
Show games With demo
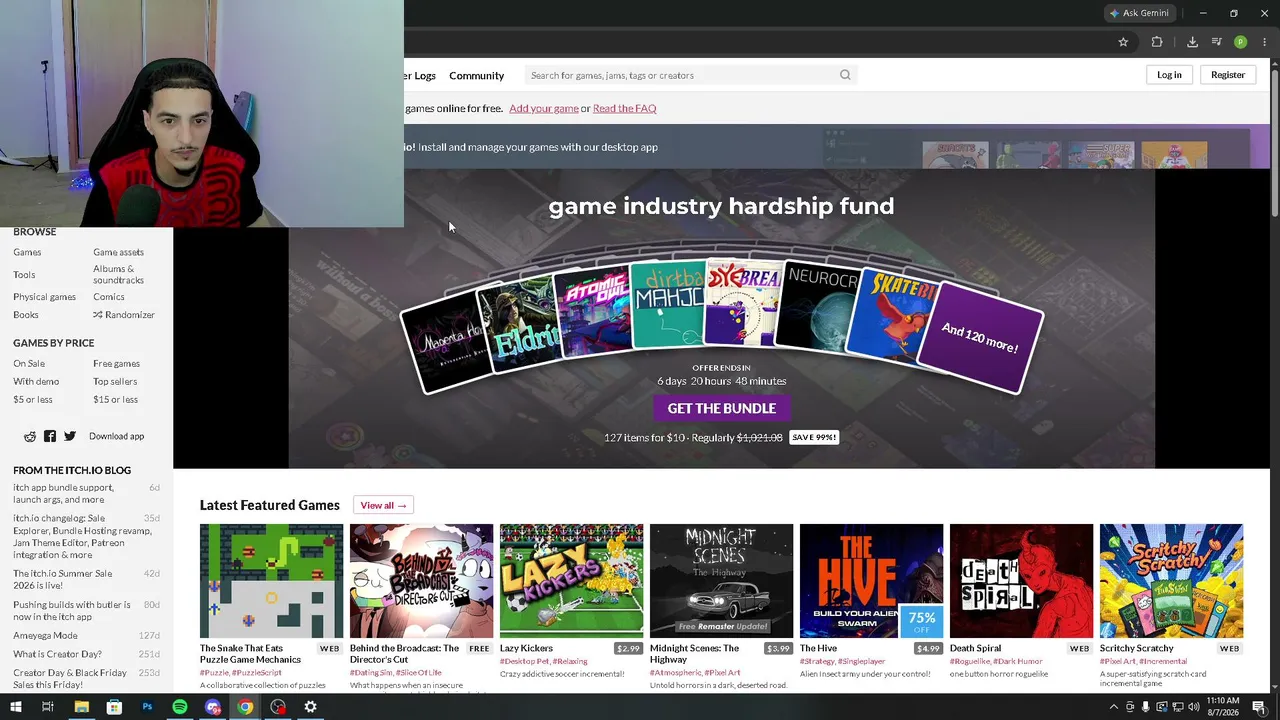coord(36,382)
